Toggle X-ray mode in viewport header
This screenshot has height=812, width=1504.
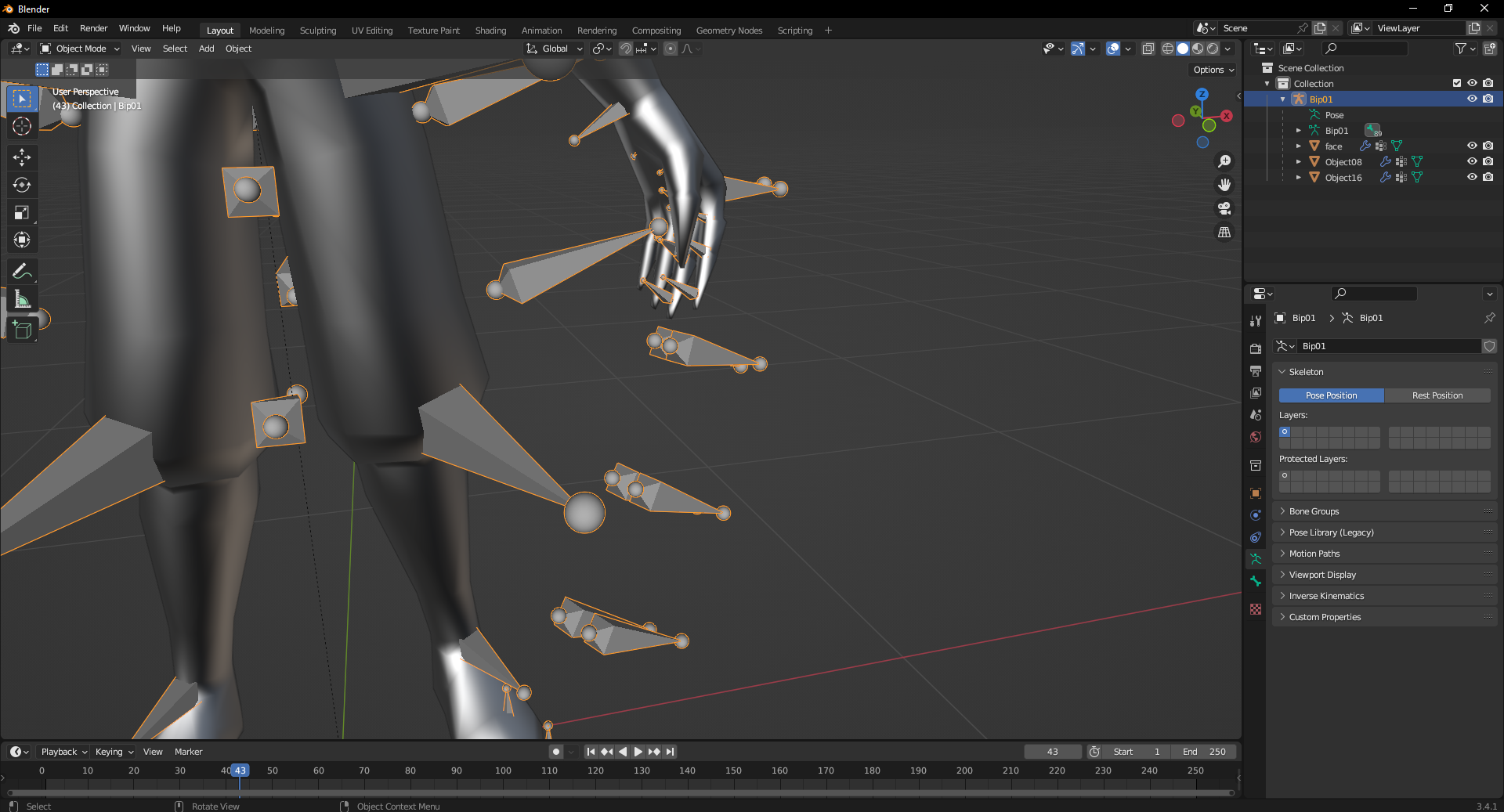(1148, 49)
